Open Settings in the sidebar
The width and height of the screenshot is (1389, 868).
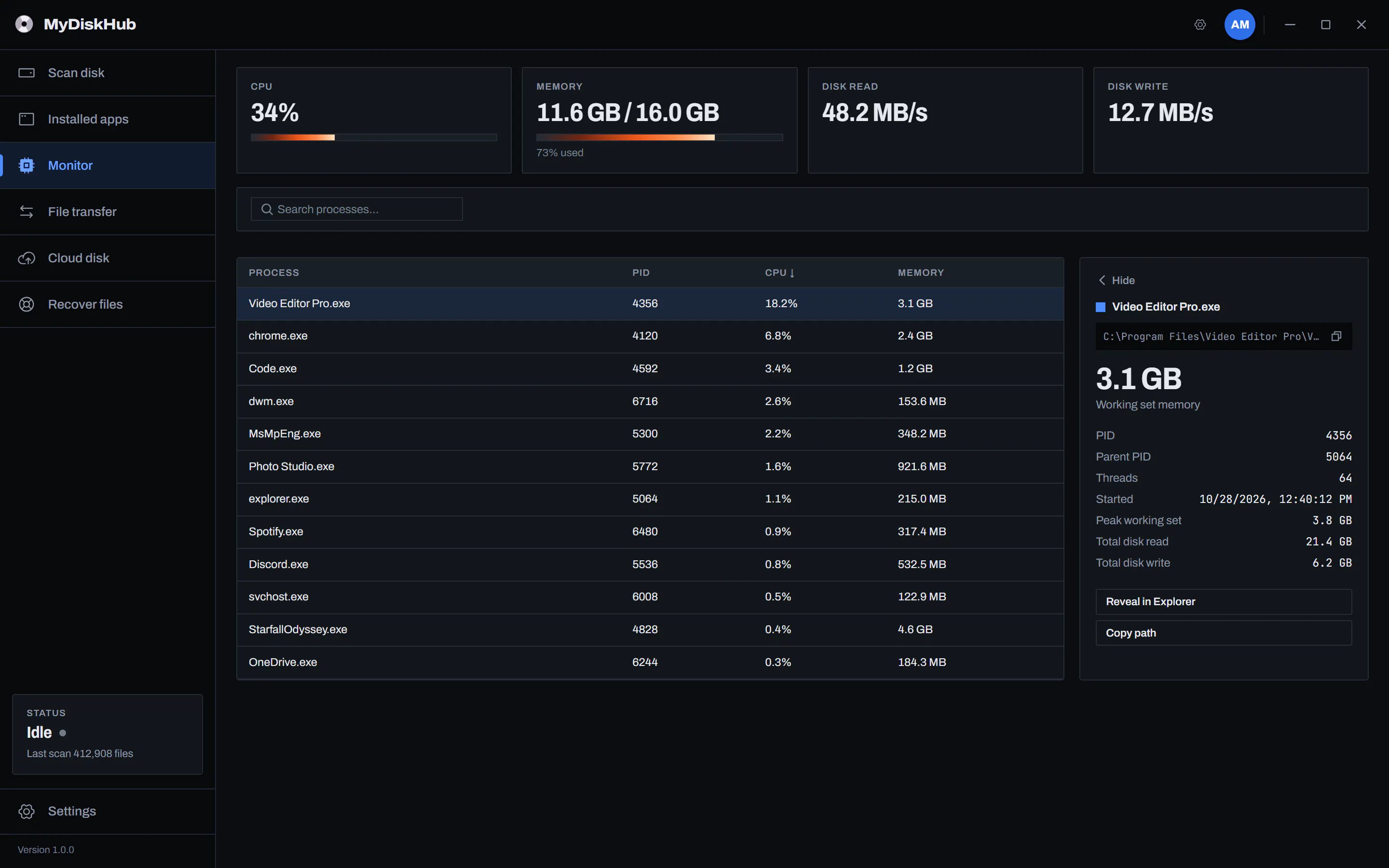click(108, 811)
